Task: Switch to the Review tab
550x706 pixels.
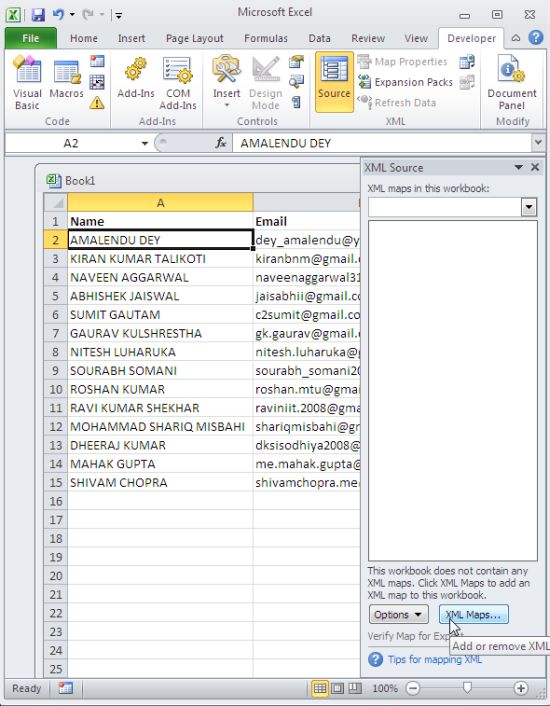Action: [368, 39]
